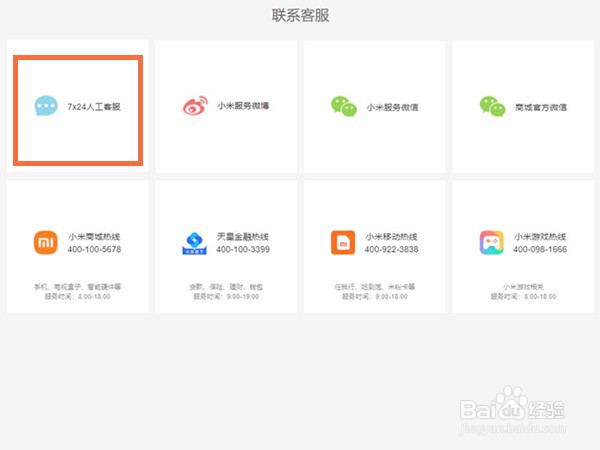Select 天星金融热线 title text
600x450 pixels.
pyautogui.click(x=243, y=236)
